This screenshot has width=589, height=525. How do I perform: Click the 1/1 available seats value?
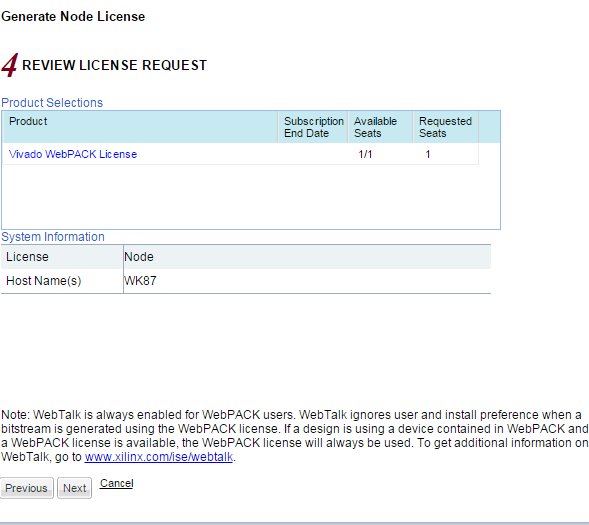(365, 154)
